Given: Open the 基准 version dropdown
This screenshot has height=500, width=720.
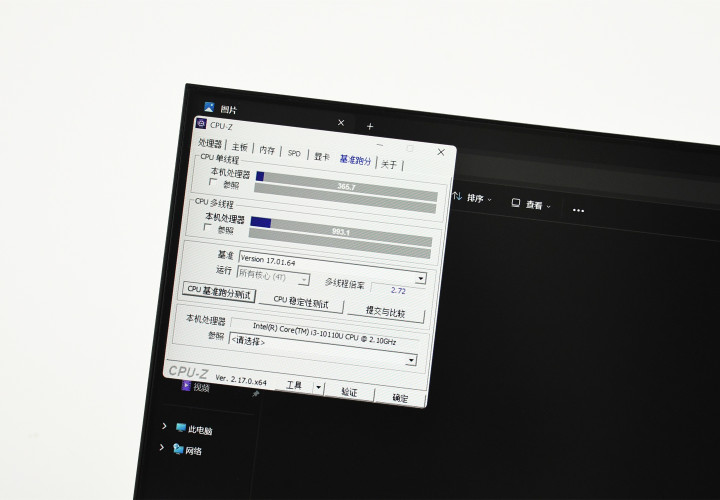Looking at the screenshot, I should (x=421, y=278).
